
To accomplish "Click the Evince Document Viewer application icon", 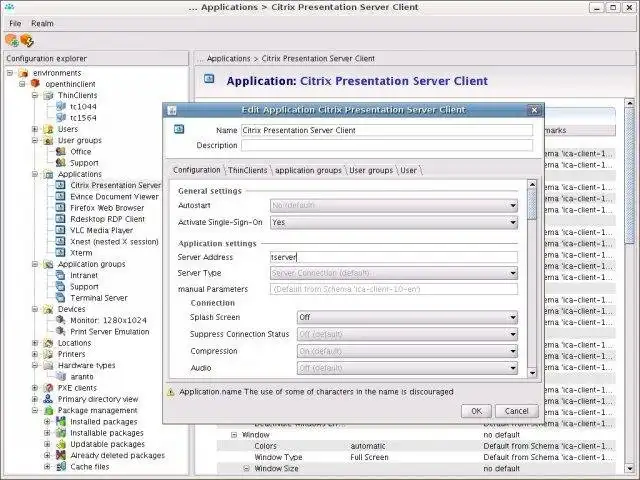I will point(60,196).
